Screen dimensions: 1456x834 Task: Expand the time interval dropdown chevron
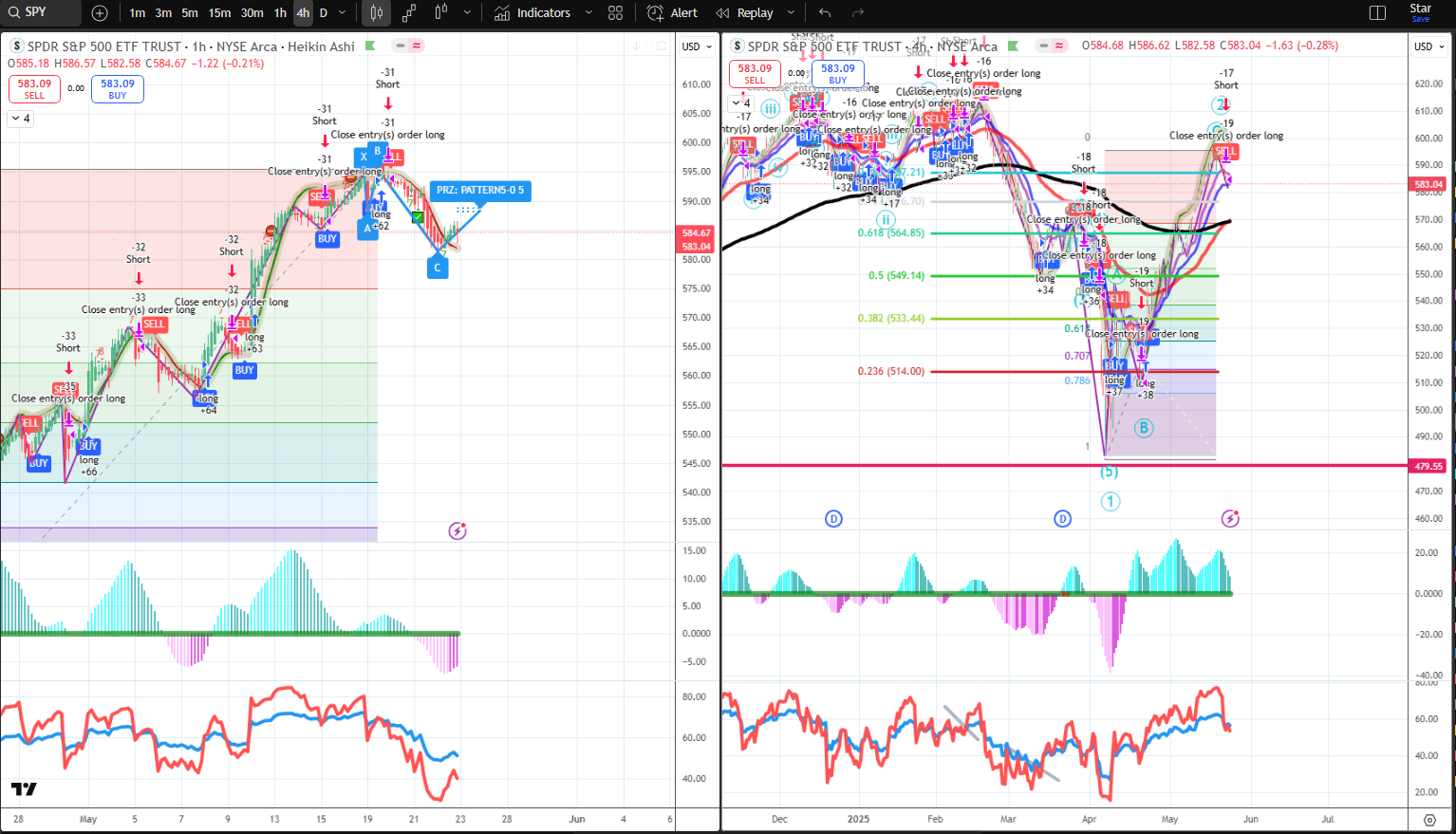[343, 13]
